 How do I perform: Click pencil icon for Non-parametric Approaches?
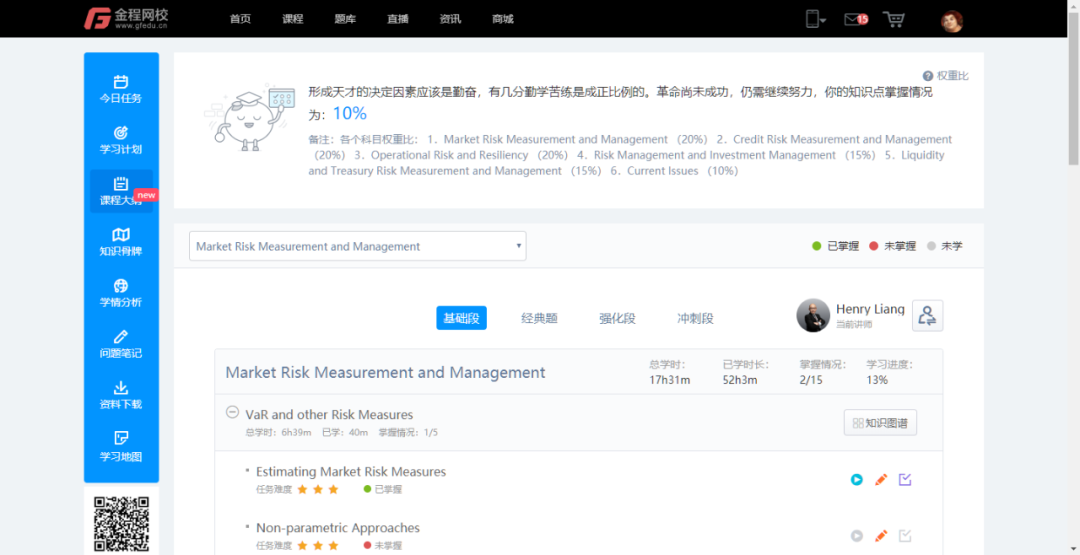[x=881, y=536]
